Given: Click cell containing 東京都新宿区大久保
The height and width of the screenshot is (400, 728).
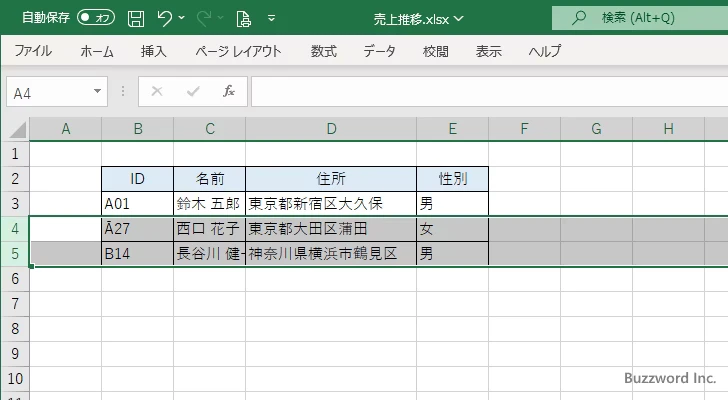Looking at the screenshot, I should coord(331,204).
